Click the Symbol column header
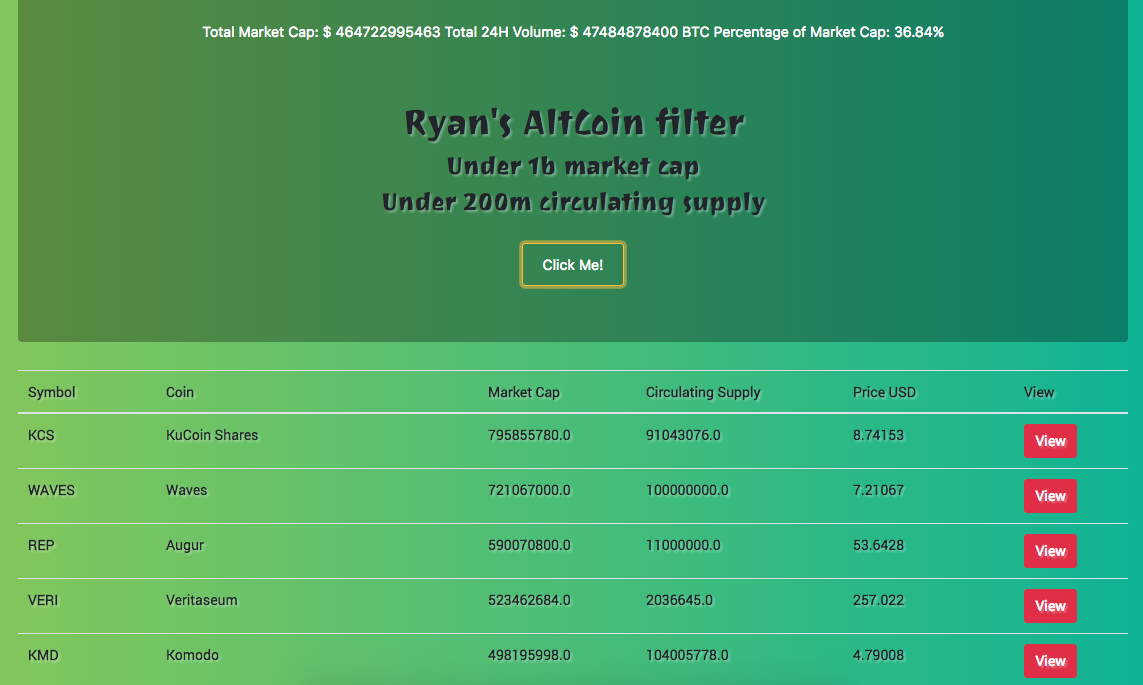1143x685 pixels. 51,392
